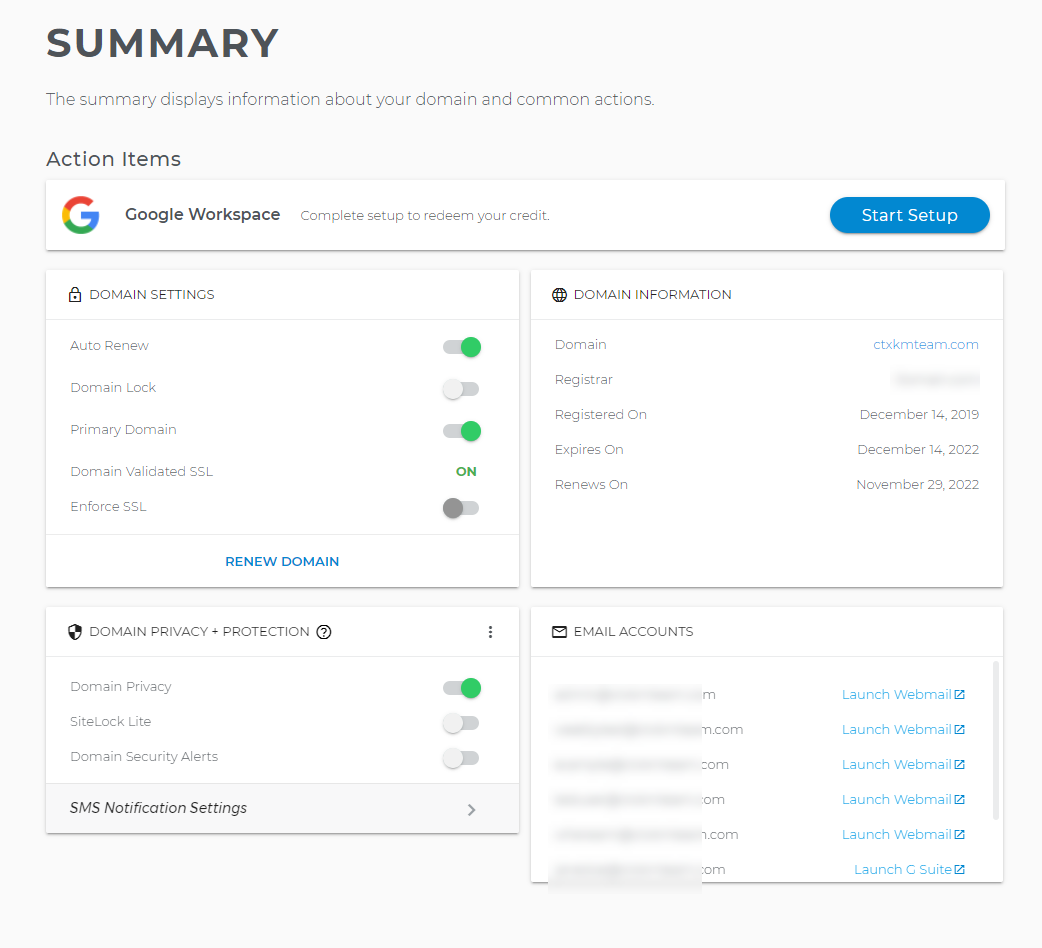Screen dimensions: 1042x948
Task: Toggle off the Enforce SSL switch
Action: (461, 507)
